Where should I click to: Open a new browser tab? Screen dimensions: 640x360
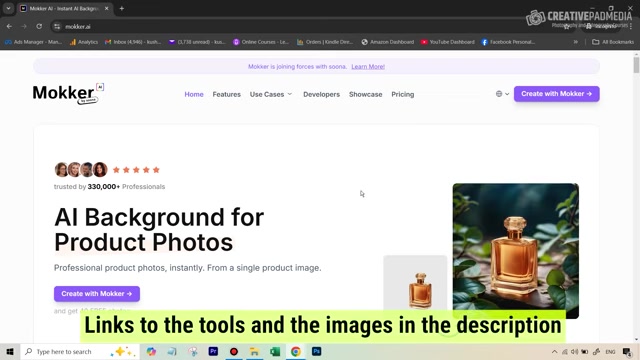coord(122,8)
